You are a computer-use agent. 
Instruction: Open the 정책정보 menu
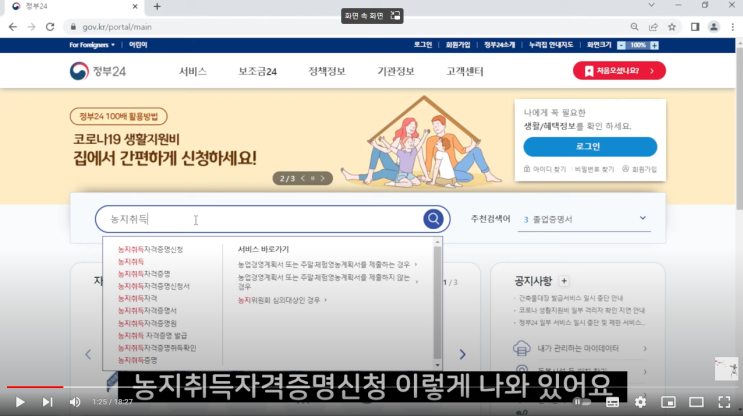[326, 71]
